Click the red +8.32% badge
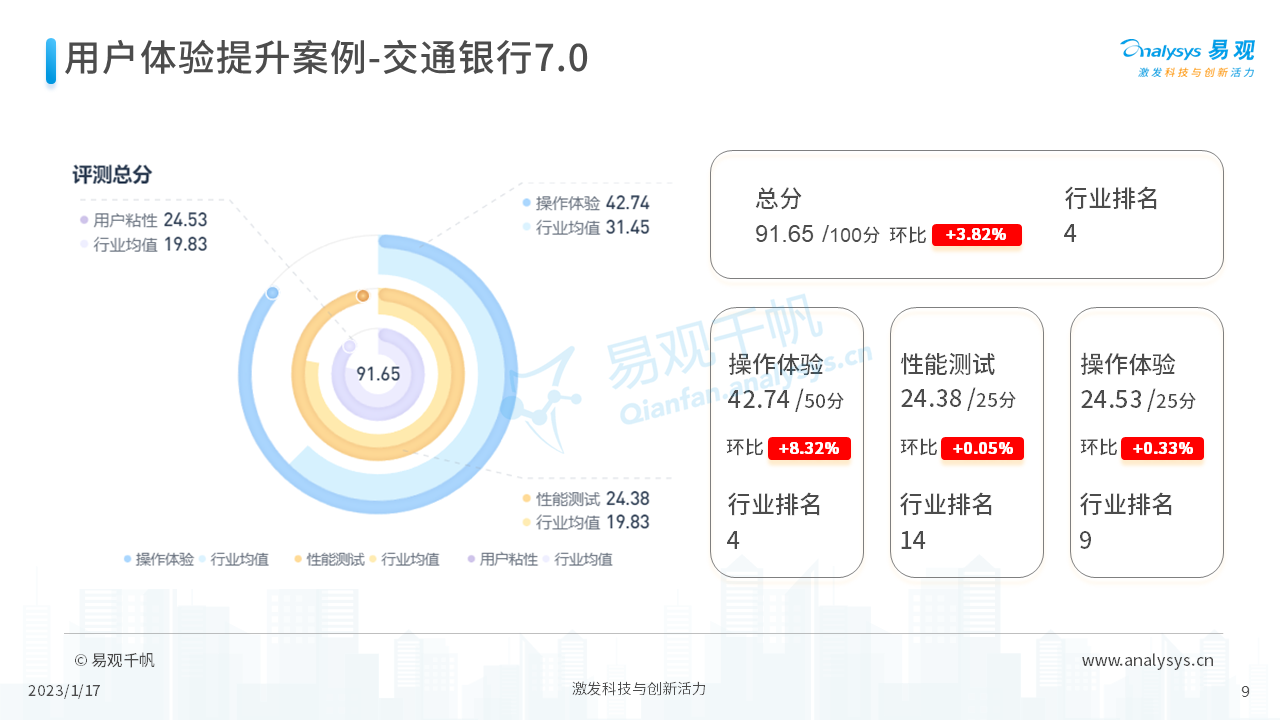The height and width of the screenshot is (720, 1280). click(809, 448)
